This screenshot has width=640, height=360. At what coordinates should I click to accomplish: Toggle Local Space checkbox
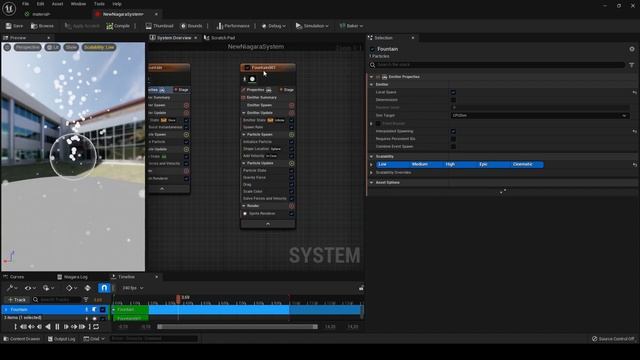point(453,92)
